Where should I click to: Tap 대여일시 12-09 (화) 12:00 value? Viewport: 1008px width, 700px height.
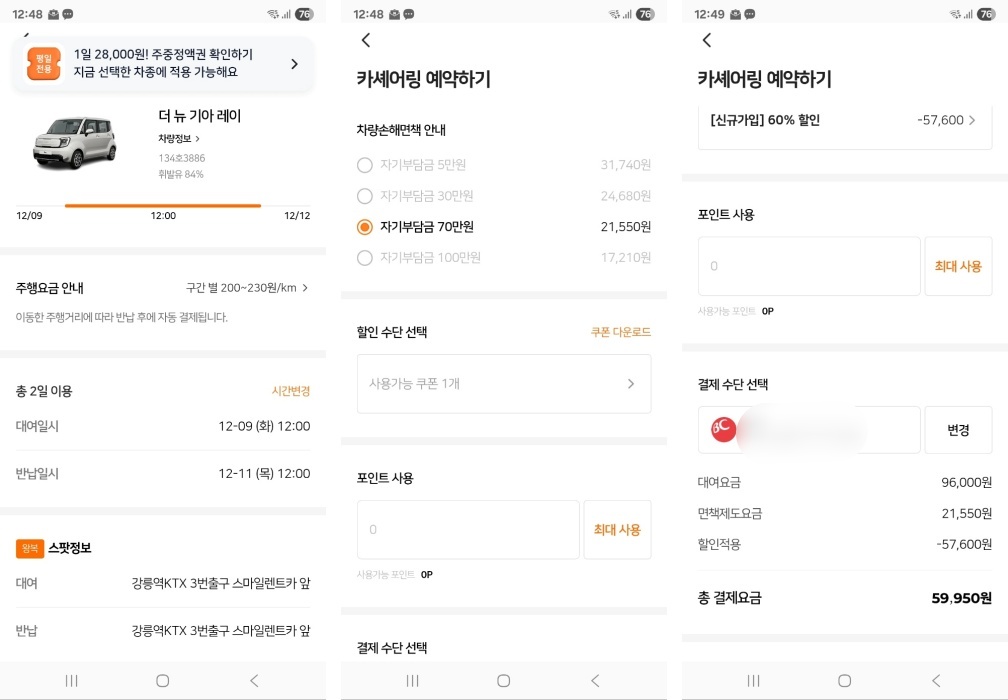click(x=264, y=426)
